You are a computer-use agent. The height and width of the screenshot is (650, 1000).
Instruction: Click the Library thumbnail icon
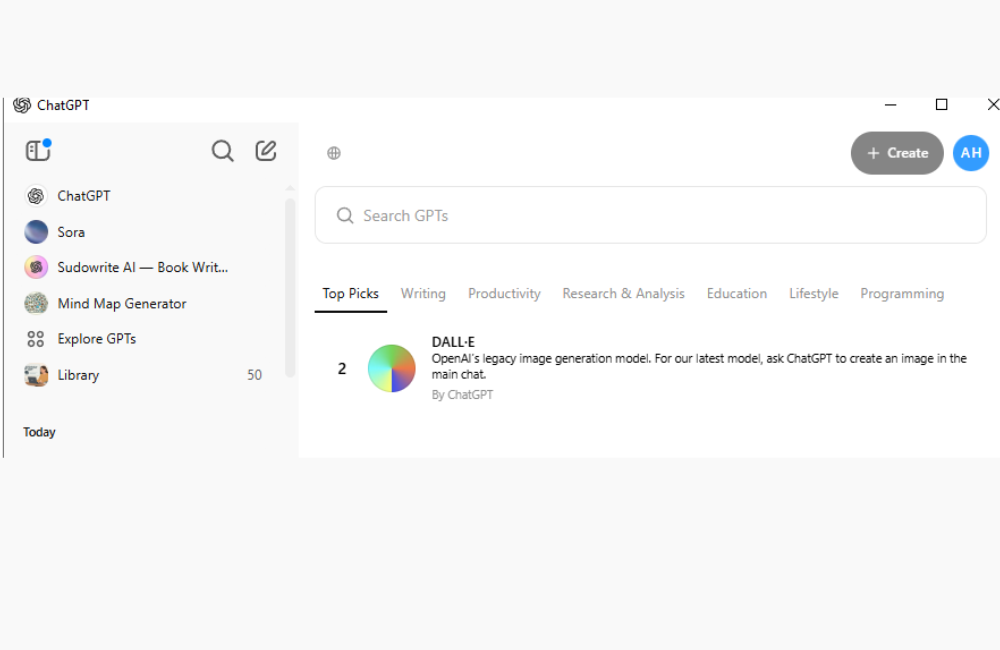pyautogui.click(x=36, y=375)
